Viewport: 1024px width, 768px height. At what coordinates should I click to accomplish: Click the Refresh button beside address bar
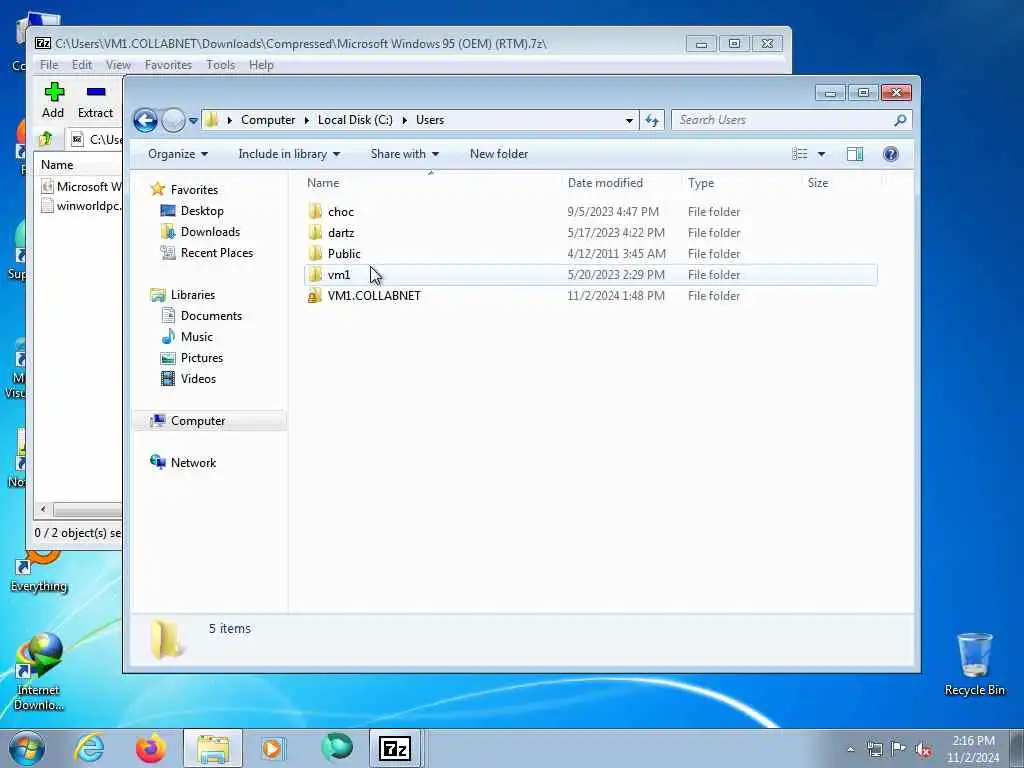[652, 120]
